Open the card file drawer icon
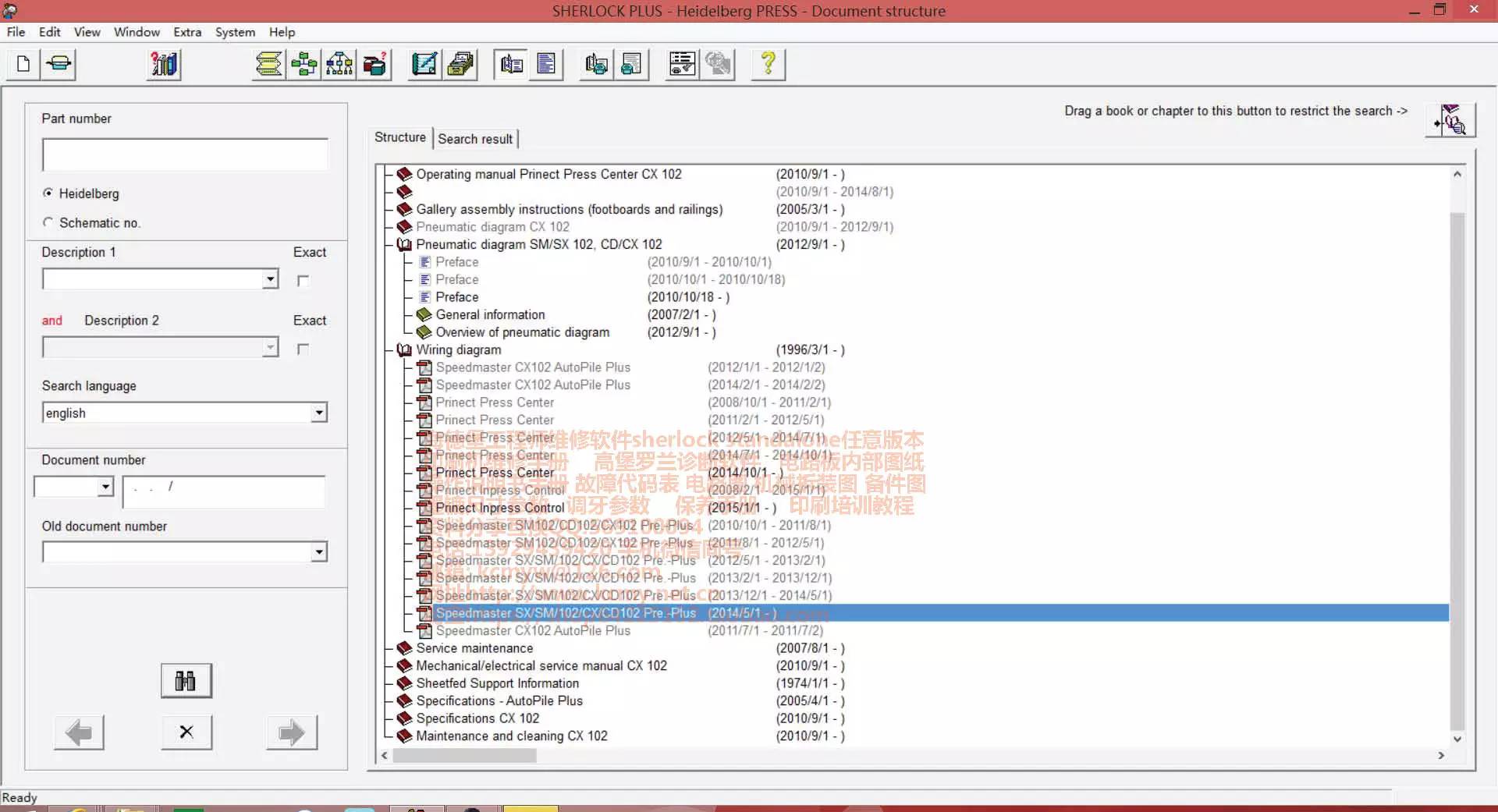Screen dimensions: 1498x812 click(x=460, y=64)
